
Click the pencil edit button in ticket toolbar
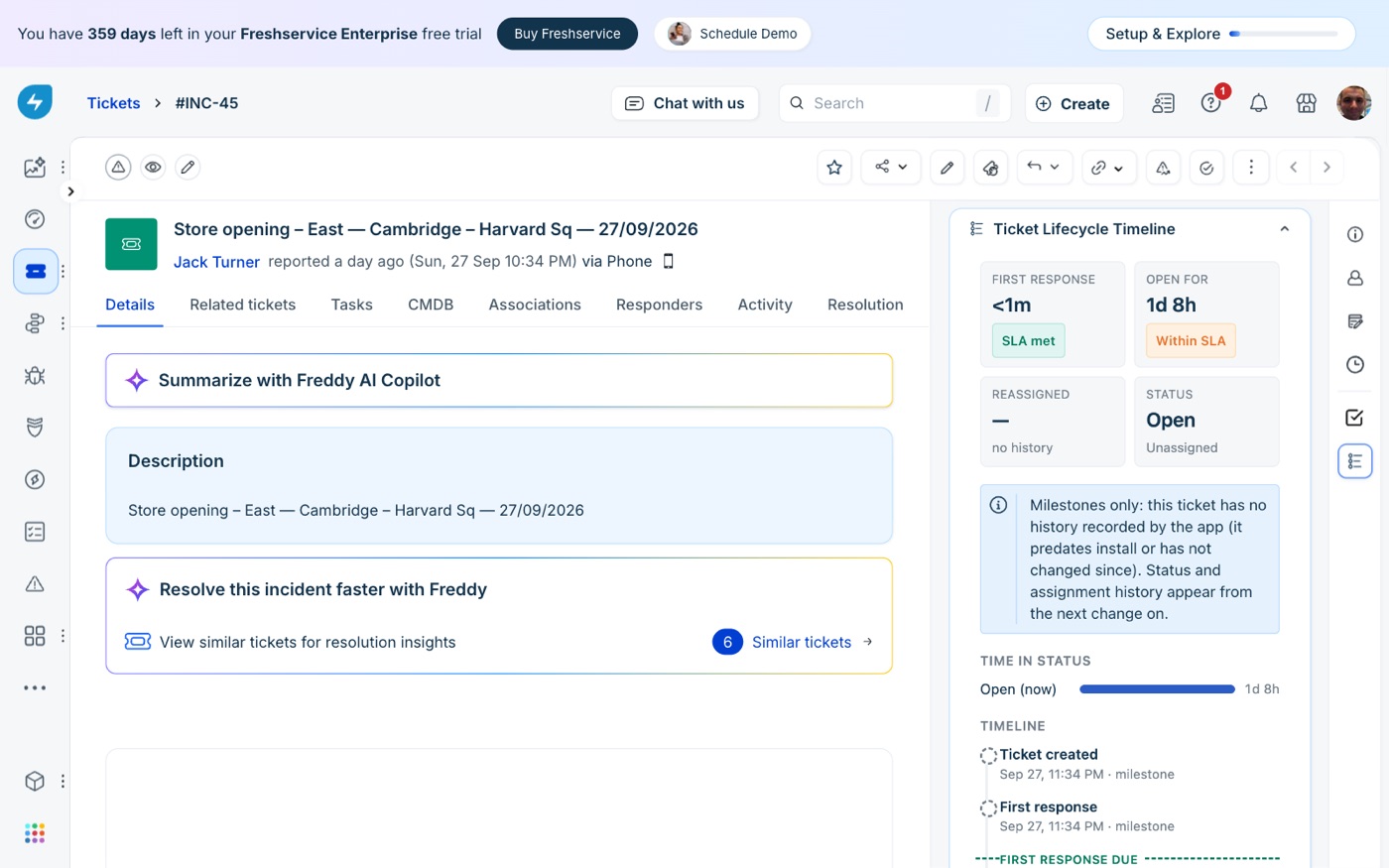pyautogui.click(x=947, y=168)
